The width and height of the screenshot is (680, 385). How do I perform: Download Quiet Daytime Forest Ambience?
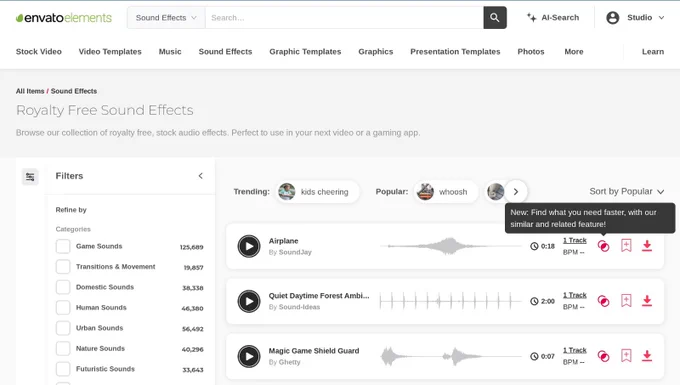647,301
